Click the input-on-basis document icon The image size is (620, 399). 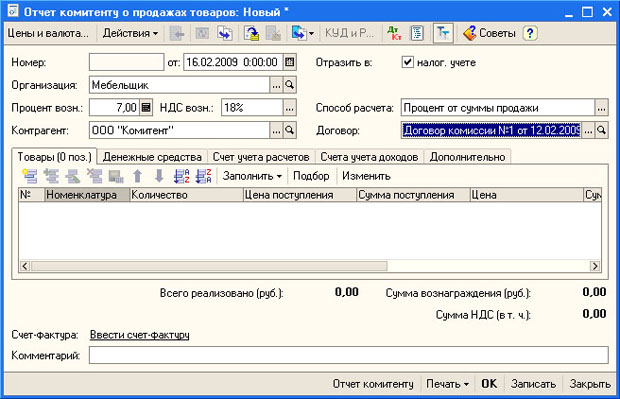[299, 33]
